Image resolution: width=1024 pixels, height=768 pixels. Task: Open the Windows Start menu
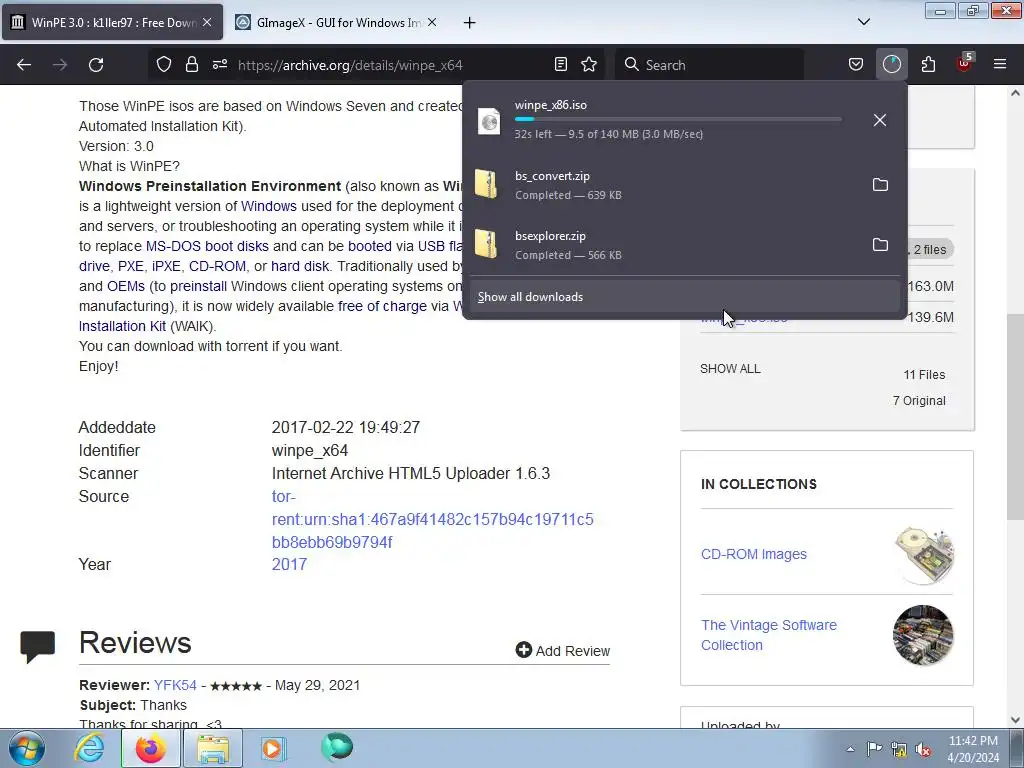pyautogui.click(x=26, y=748)
